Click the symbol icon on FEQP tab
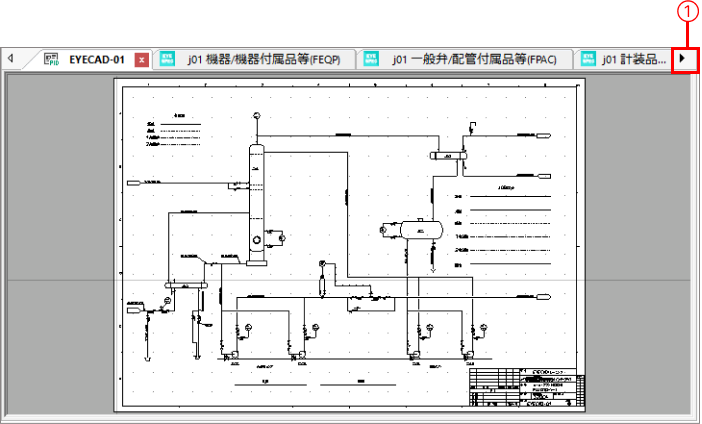Screen dimensions: 702x424 (x=168, y=59)
